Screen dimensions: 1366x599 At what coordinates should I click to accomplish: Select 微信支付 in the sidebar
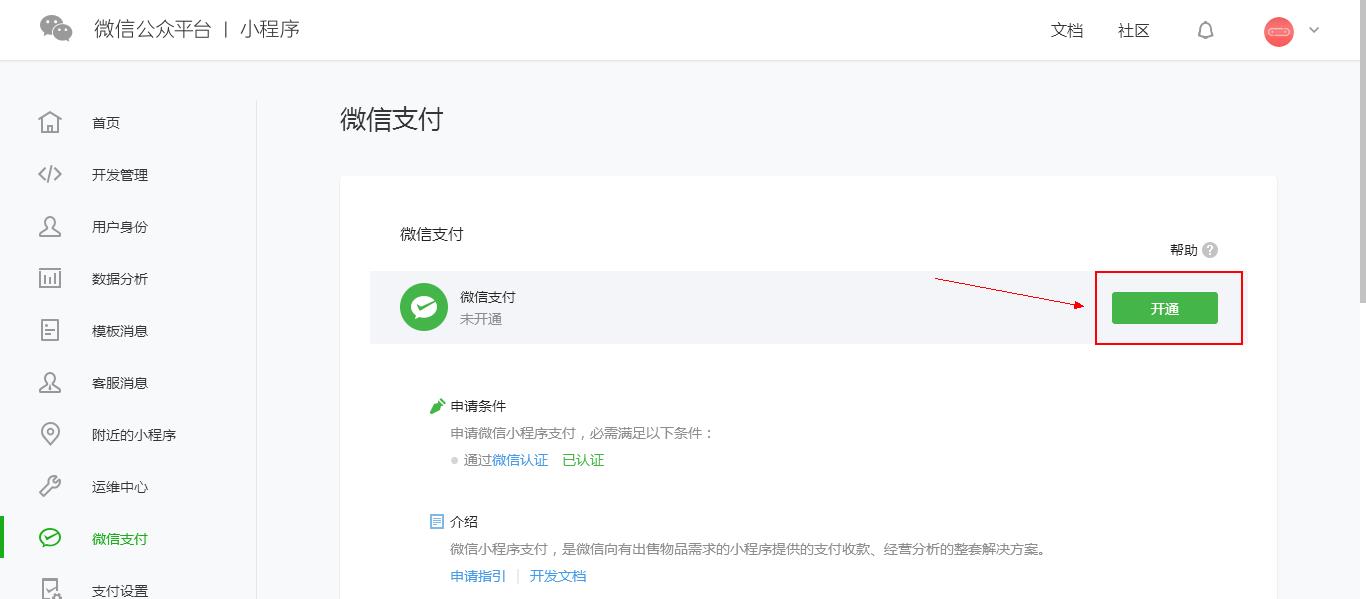(120, 539)
